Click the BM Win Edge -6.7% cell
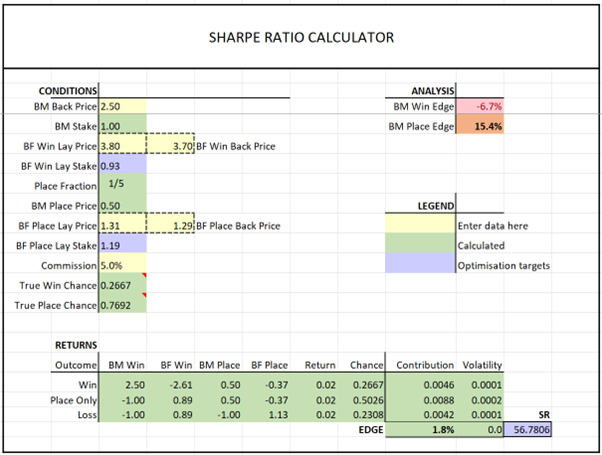602x455 pixels. pyautogui.click(x=480, y=106)
